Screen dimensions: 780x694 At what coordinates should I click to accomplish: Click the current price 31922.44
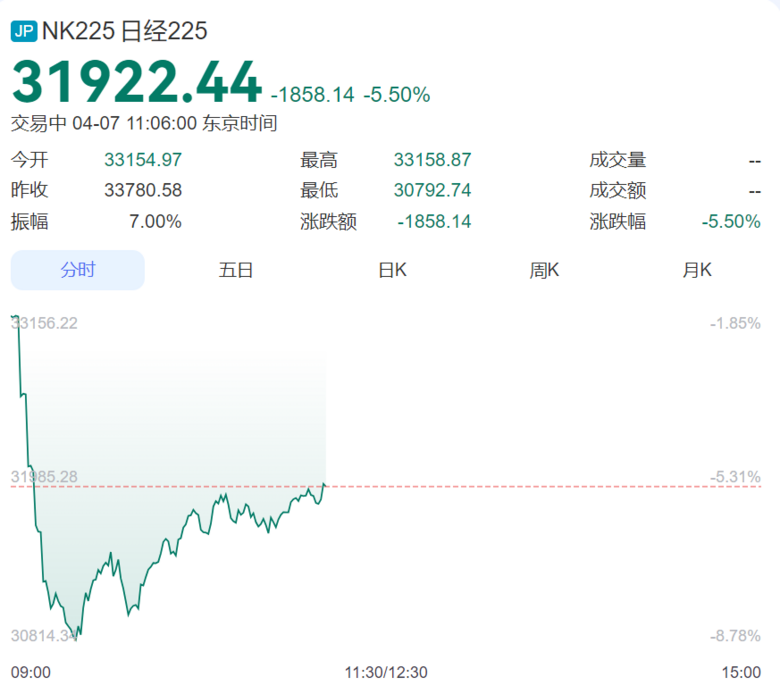point(137,82)
